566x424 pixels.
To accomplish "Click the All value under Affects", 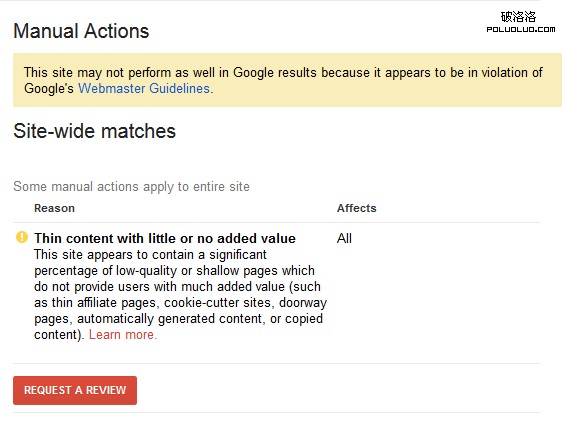I will click(x=344, y=238).
